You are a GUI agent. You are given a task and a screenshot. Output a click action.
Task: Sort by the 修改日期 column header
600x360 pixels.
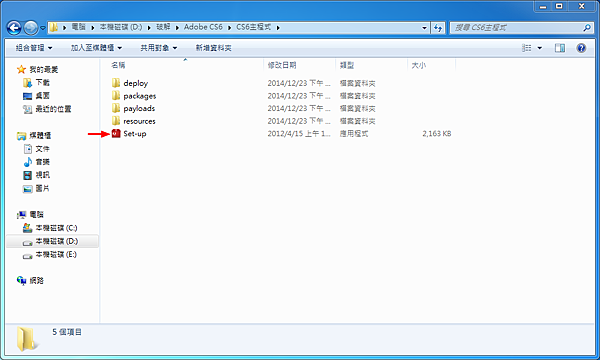282,65
